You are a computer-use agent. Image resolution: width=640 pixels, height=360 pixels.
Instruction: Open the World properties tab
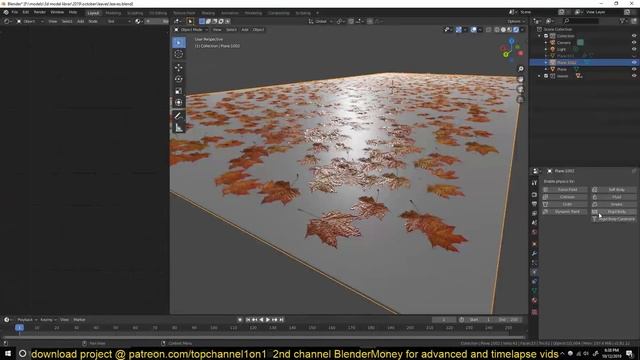coord(534,232)
